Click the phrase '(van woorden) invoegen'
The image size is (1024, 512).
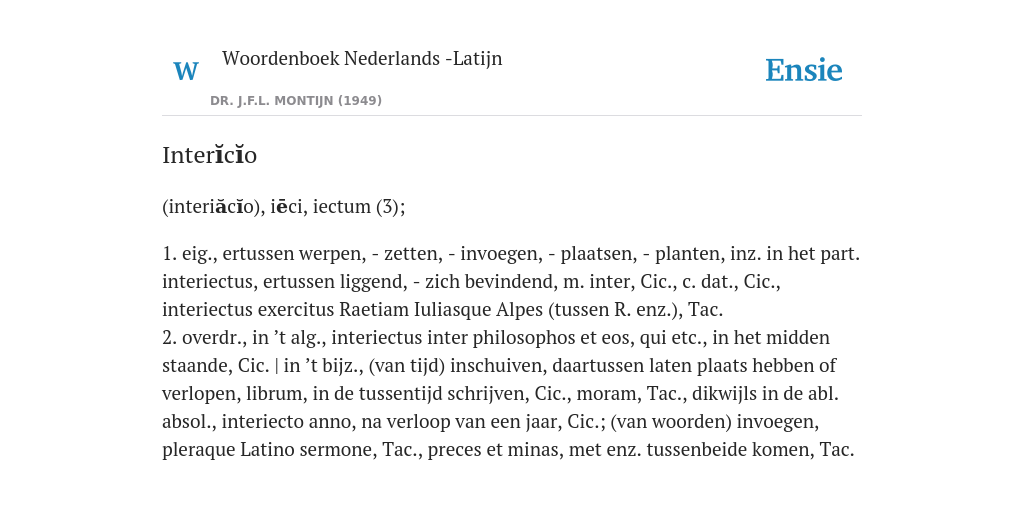click(x=714, y=422)
